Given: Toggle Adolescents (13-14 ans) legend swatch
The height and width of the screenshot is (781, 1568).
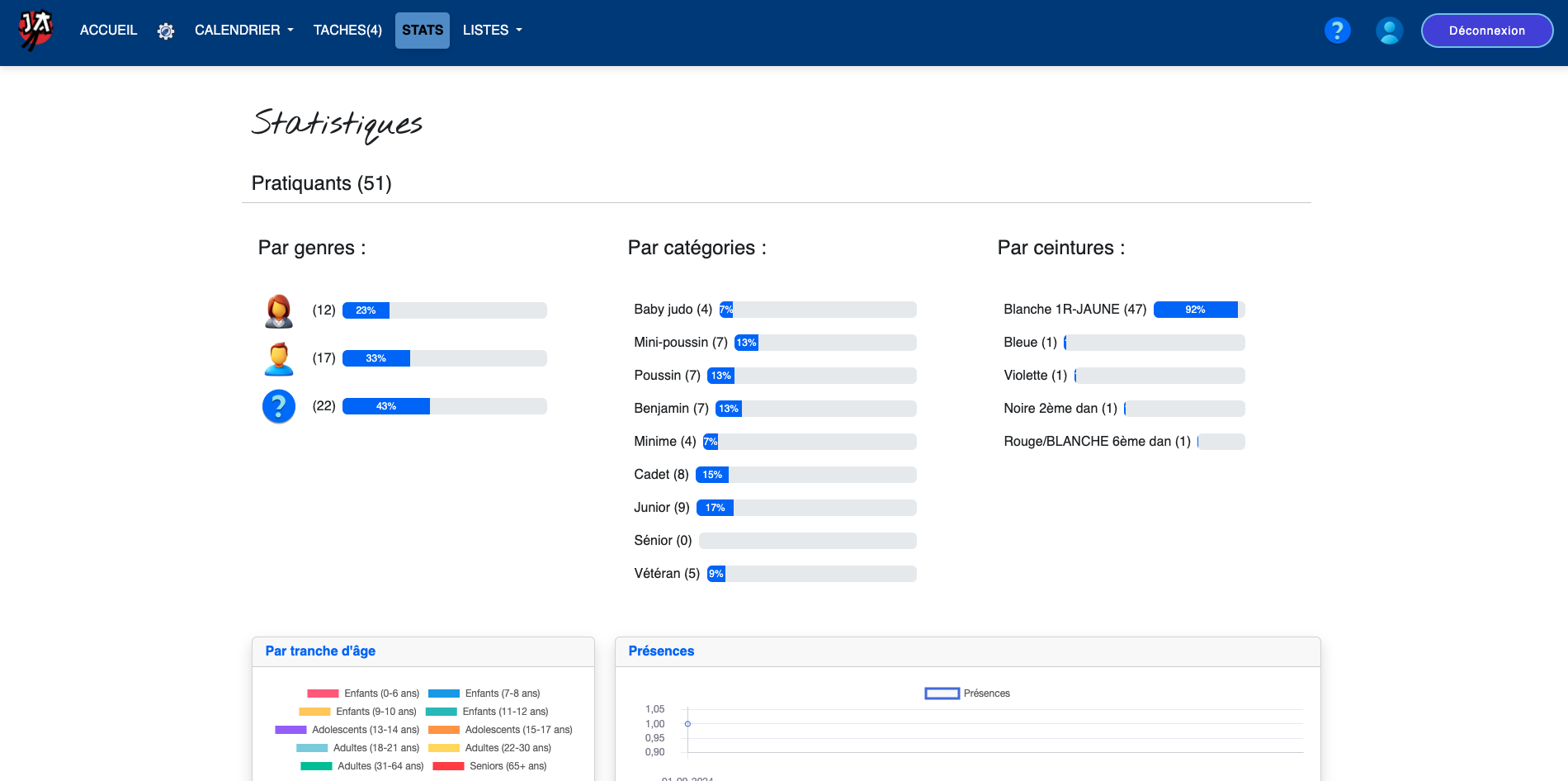Looking at the screenshot, I should [x=290, y=730].
